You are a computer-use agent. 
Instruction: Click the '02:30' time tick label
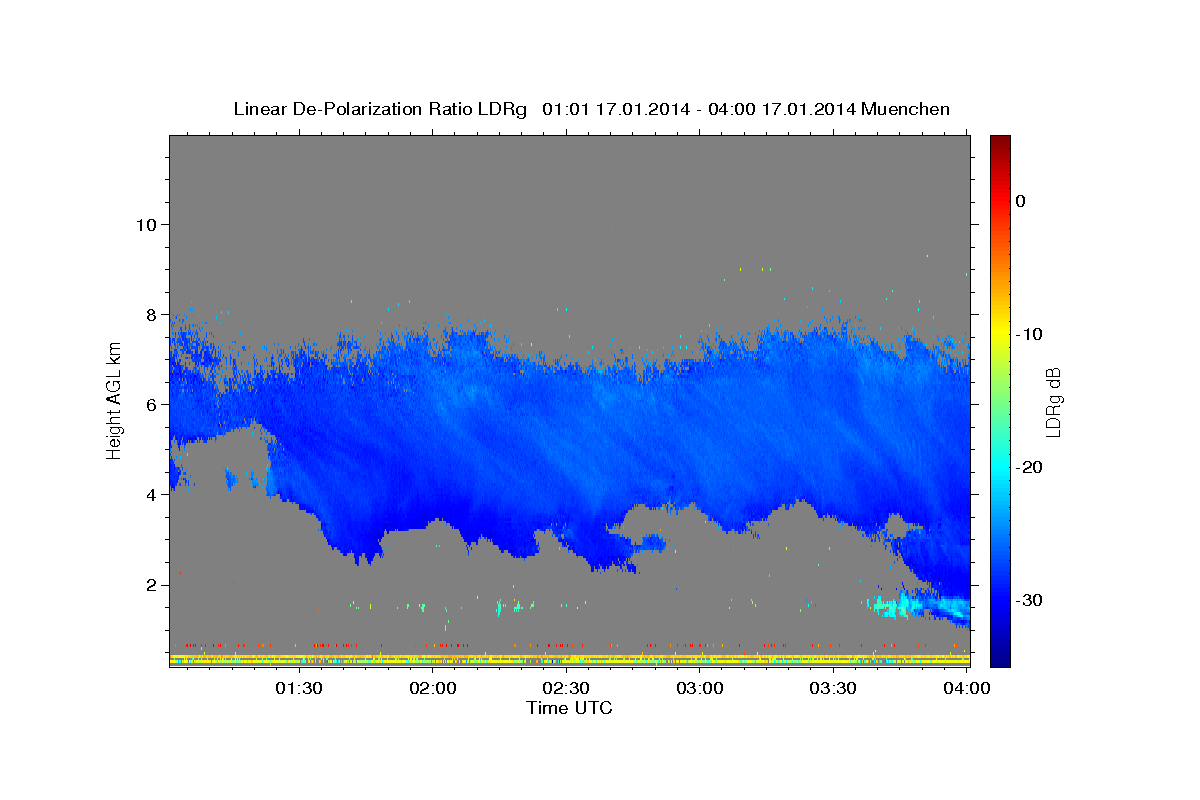click(x=566, y=689)
